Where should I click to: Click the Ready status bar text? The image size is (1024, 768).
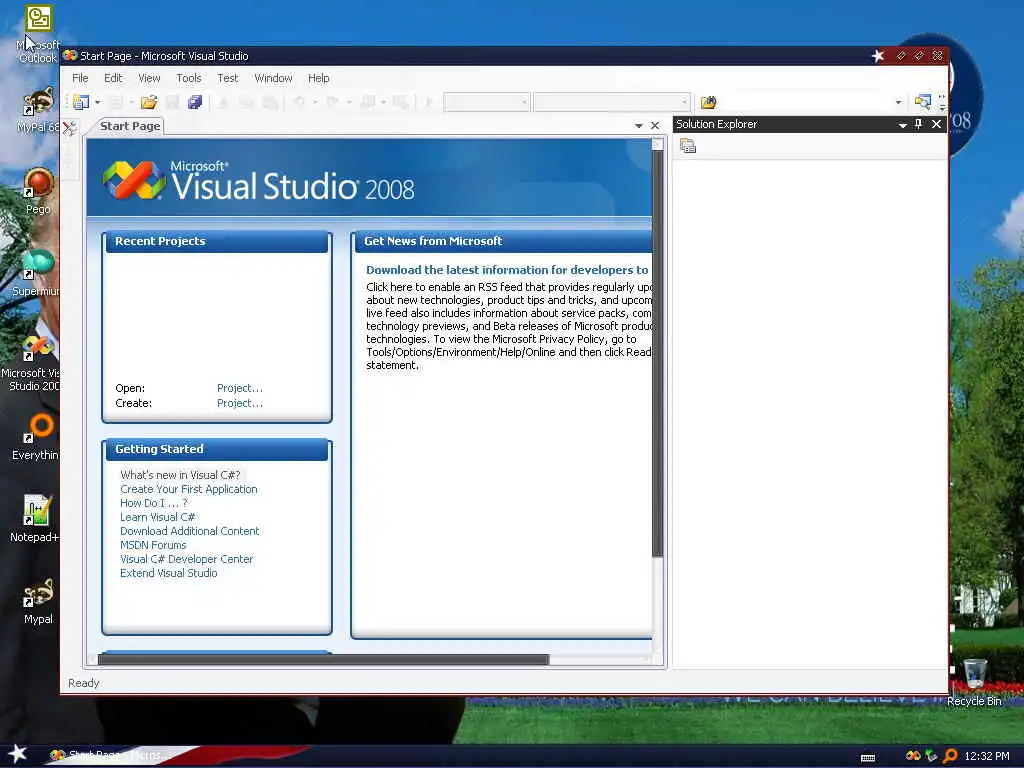point(84,682)
